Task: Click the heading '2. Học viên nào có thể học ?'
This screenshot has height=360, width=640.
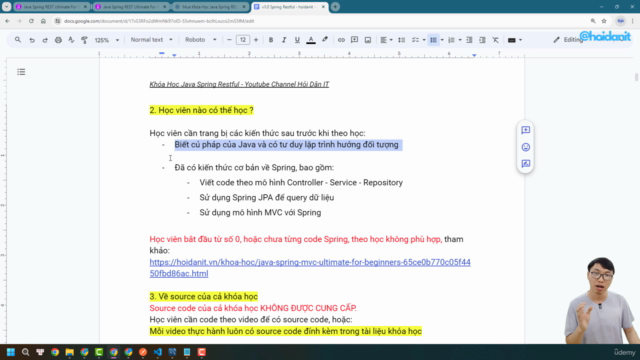Action: (x=202, y=110)
